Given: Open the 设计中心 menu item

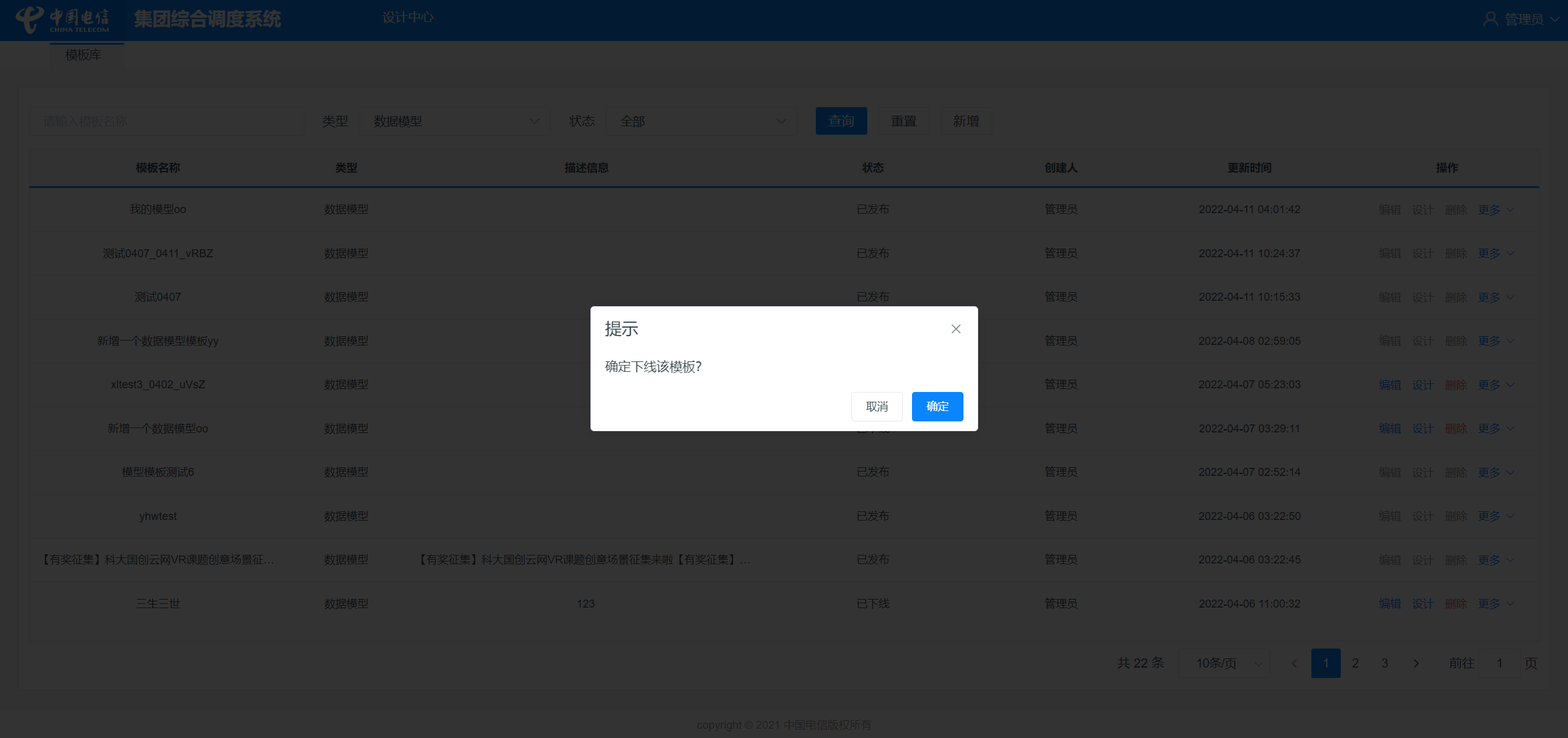Looking at the screenshot, I should pos(408,18).
